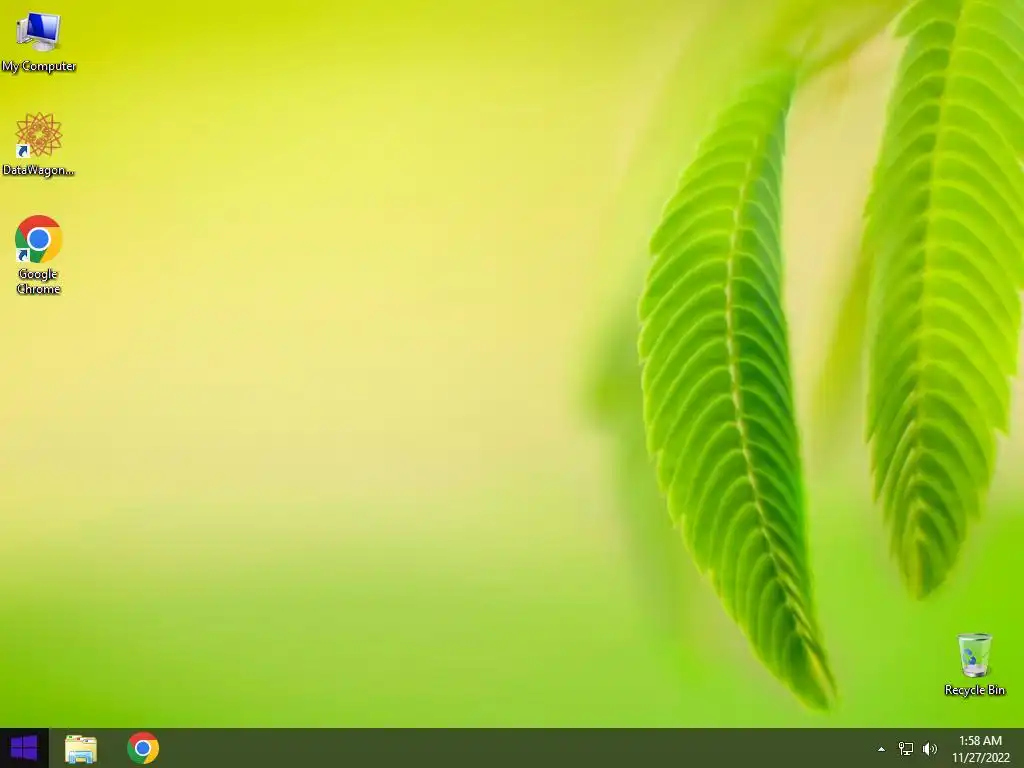This screenshot has height=768, width=1024.
Task: Click the 1:58 AM taskbar clock
Action: tap(980, 741)
